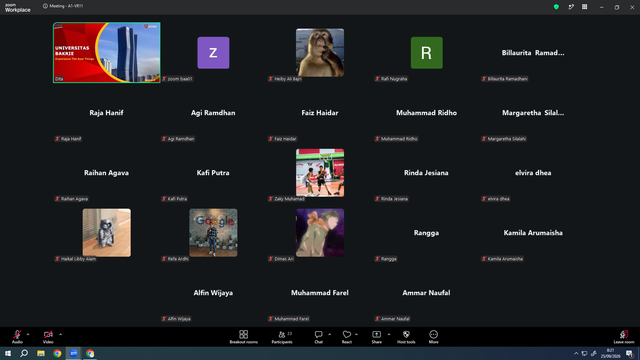This screenshot has height=360, width=640.
Task: Click Kamila Arumaisha participant name
Action: tap(533, 233)
